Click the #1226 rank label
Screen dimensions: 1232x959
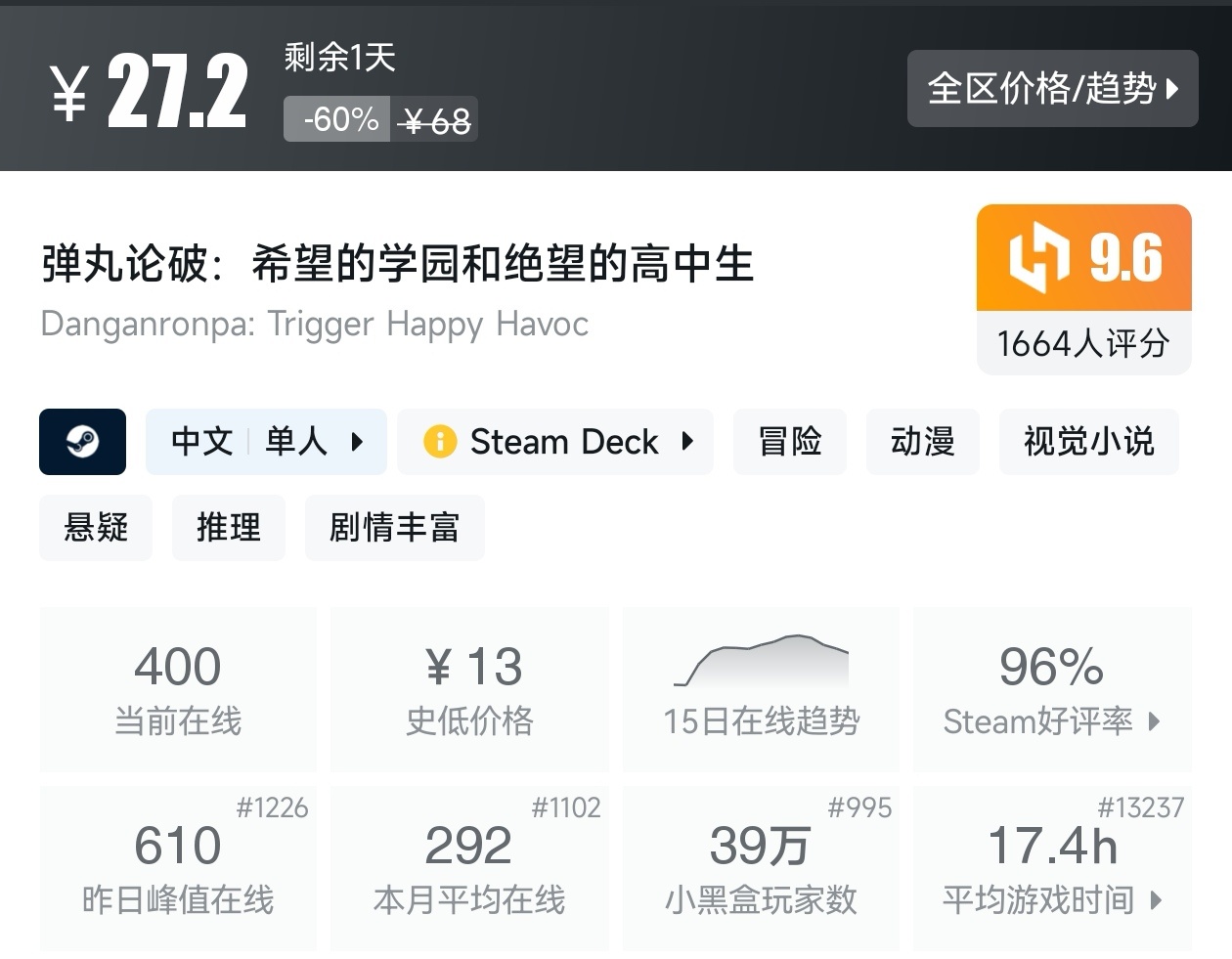click(x=272, y=807)
